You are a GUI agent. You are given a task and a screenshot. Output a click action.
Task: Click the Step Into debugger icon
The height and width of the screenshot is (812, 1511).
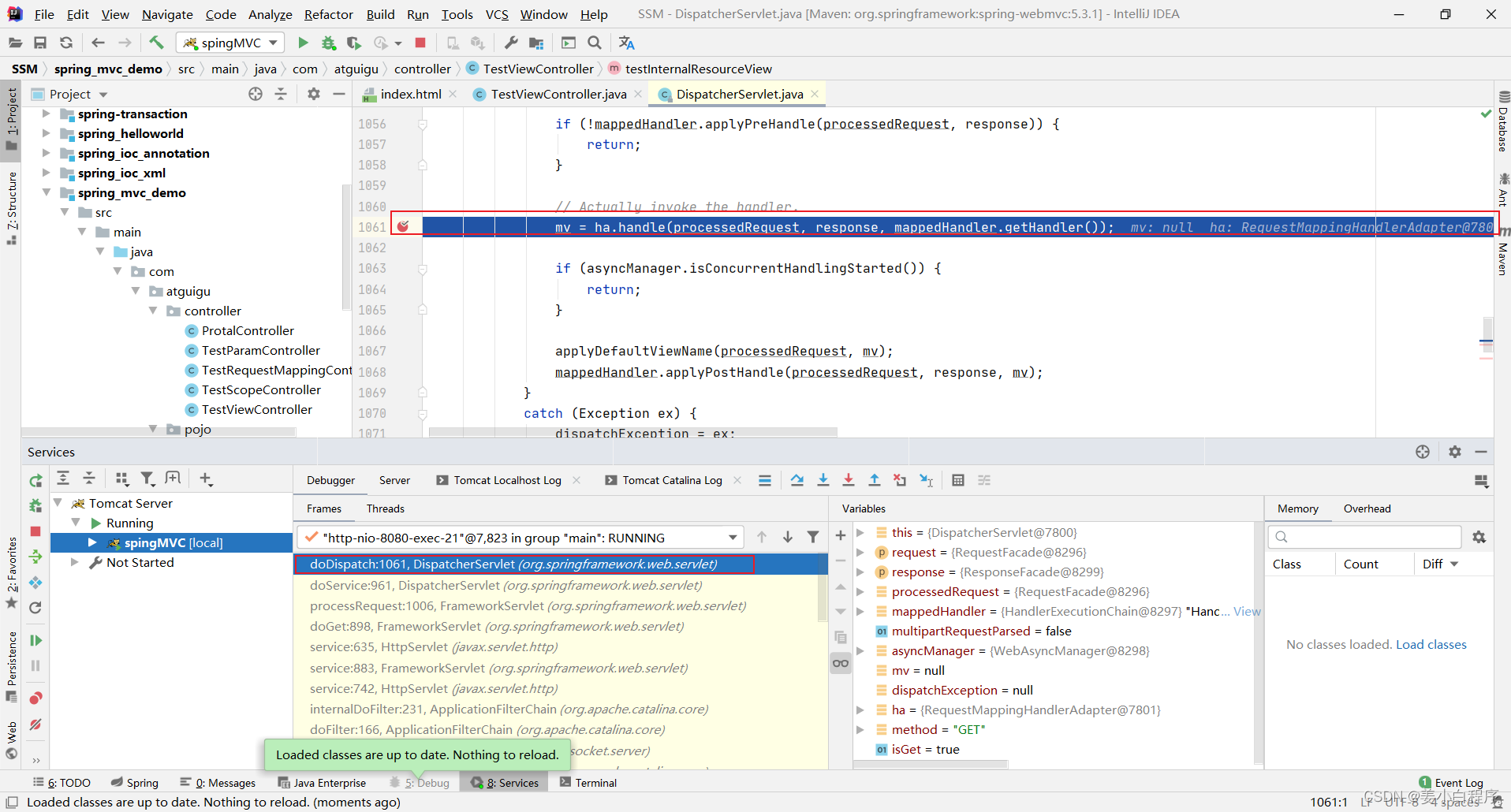pyautogui.click(x=823, y=480)
